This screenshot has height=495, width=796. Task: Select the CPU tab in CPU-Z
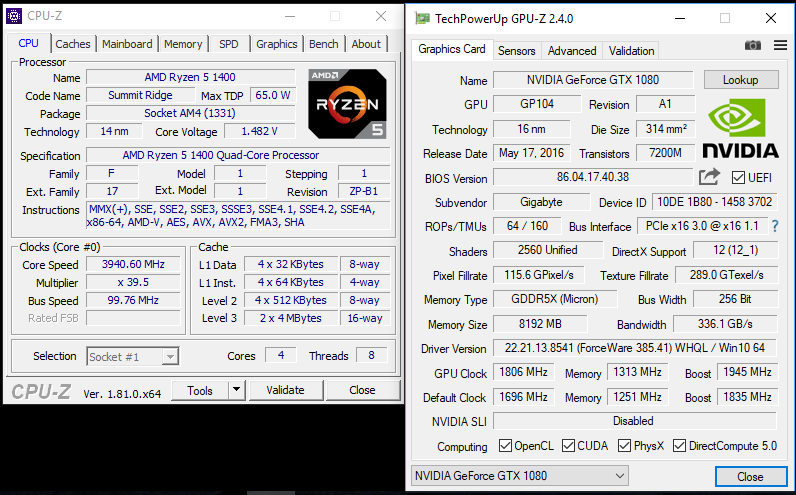pyautogui.click(x=28, y=43)
